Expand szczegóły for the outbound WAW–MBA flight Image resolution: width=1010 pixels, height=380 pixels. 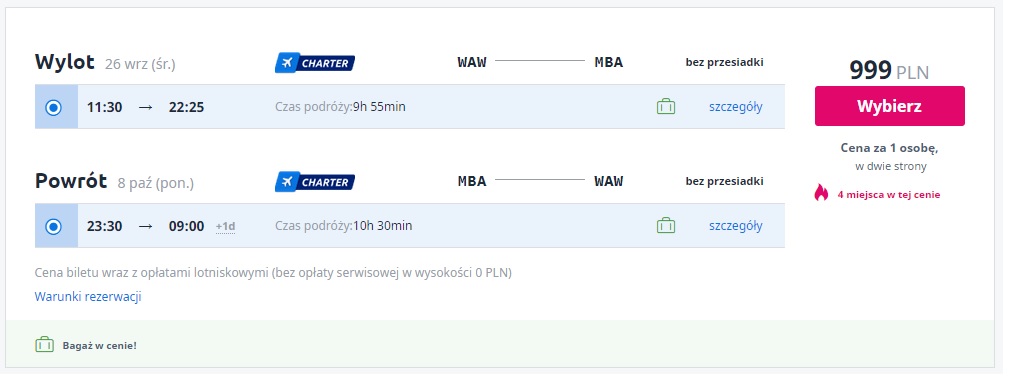coord(736,107)
